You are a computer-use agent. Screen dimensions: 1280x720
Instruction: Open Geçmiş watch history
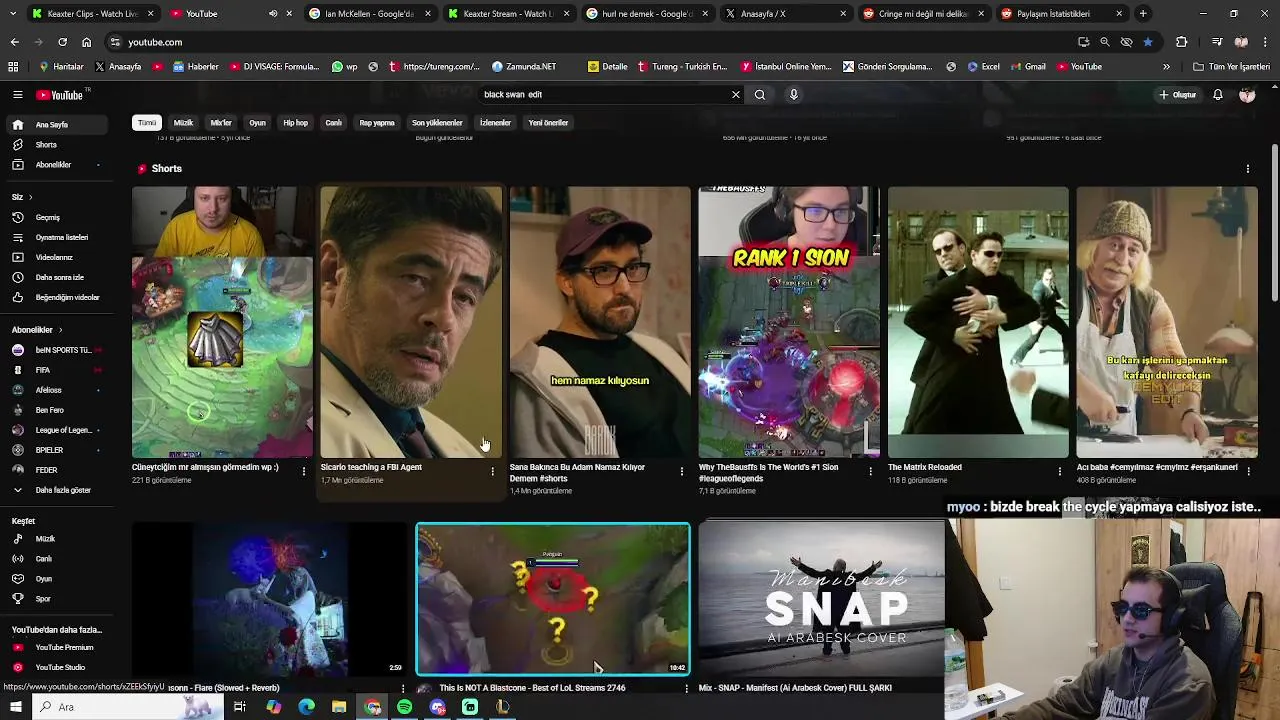56,217
